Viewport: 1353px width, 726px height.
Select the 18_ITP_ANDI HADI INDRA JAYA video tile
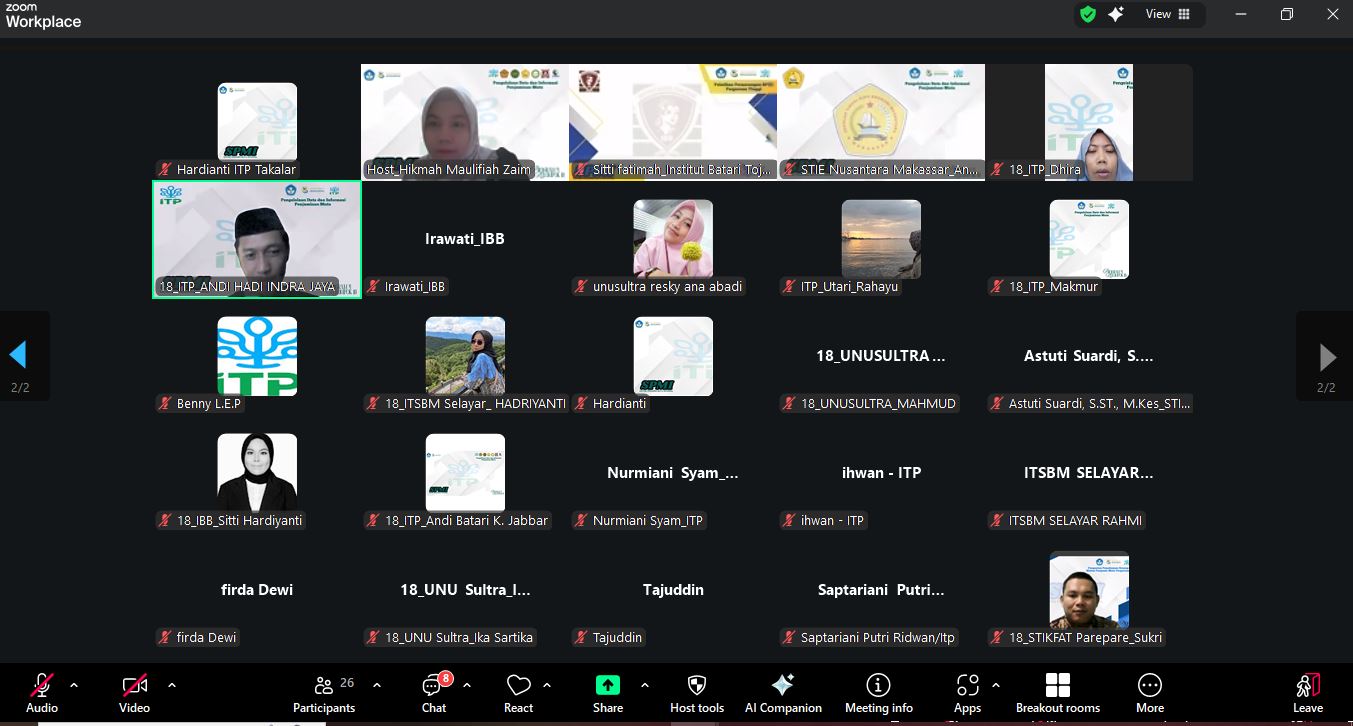point(257,240)
